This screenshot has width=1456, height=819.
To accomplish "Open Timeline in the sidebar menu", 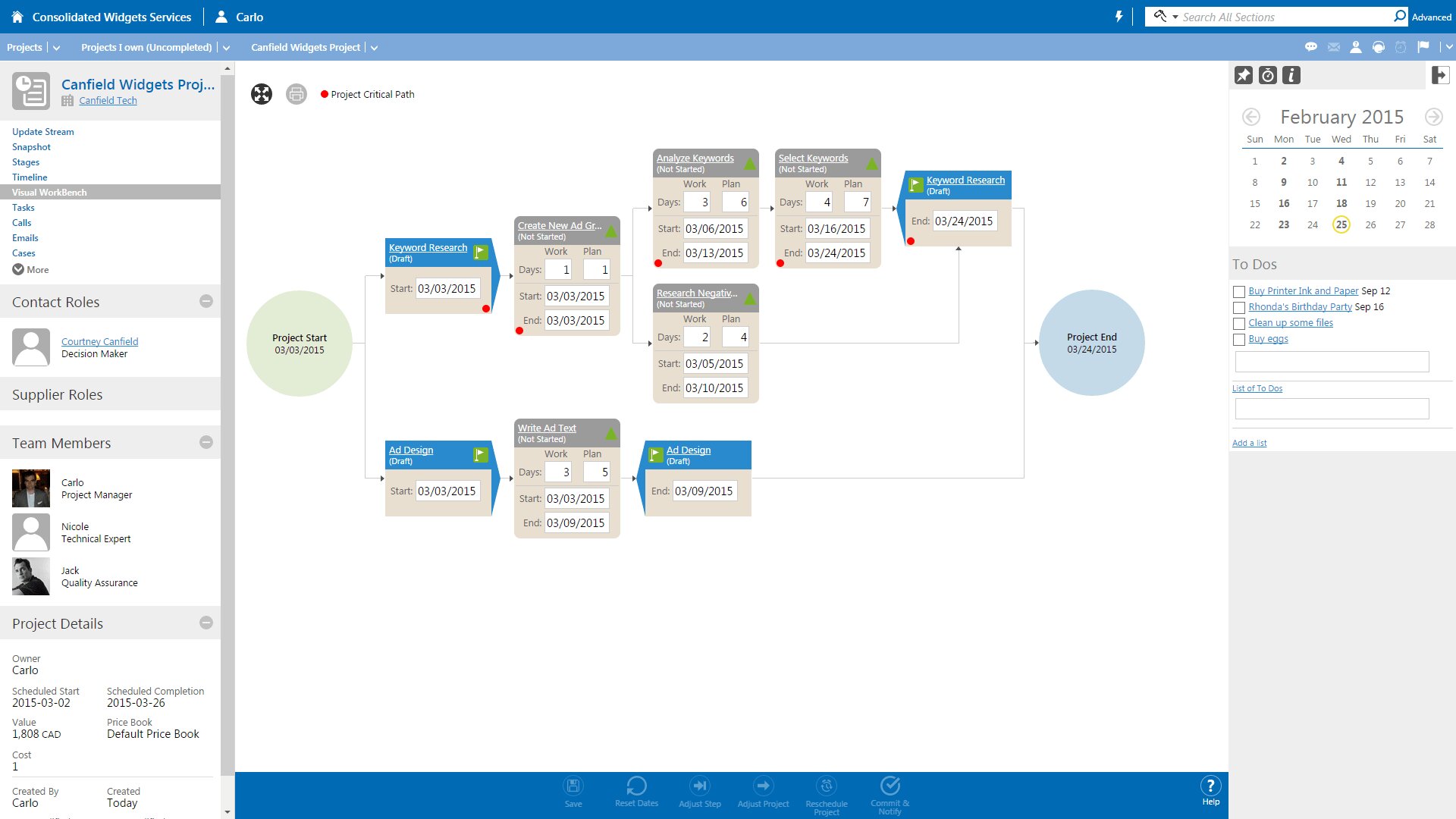I will click(x=30, y=177).
